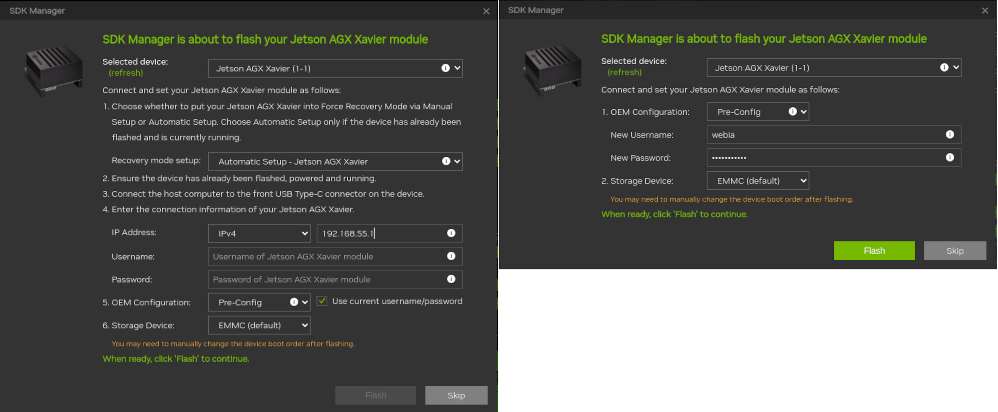Toggle Use current username/password checkbox
Screen dimensions: 998x412
coord(321,301)
